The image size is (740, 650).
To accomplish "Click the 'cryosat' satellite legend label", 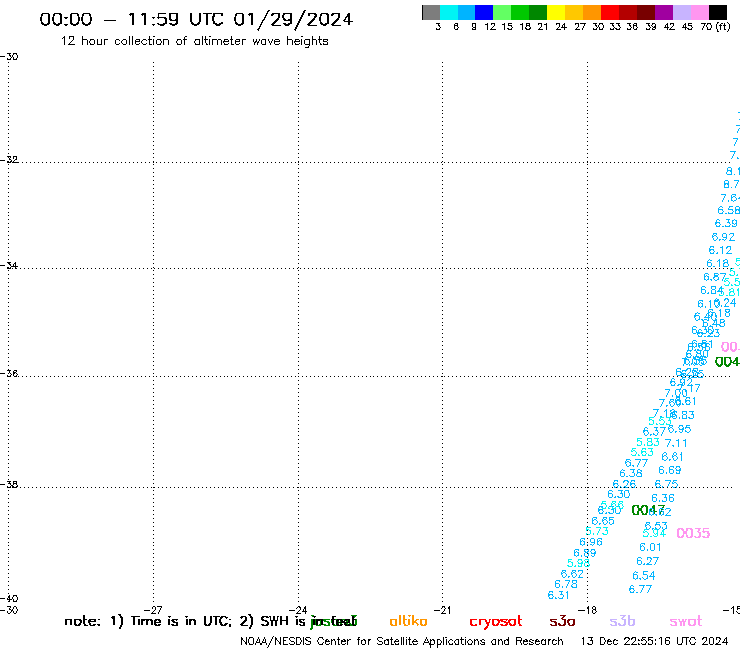I will [496, 622].
